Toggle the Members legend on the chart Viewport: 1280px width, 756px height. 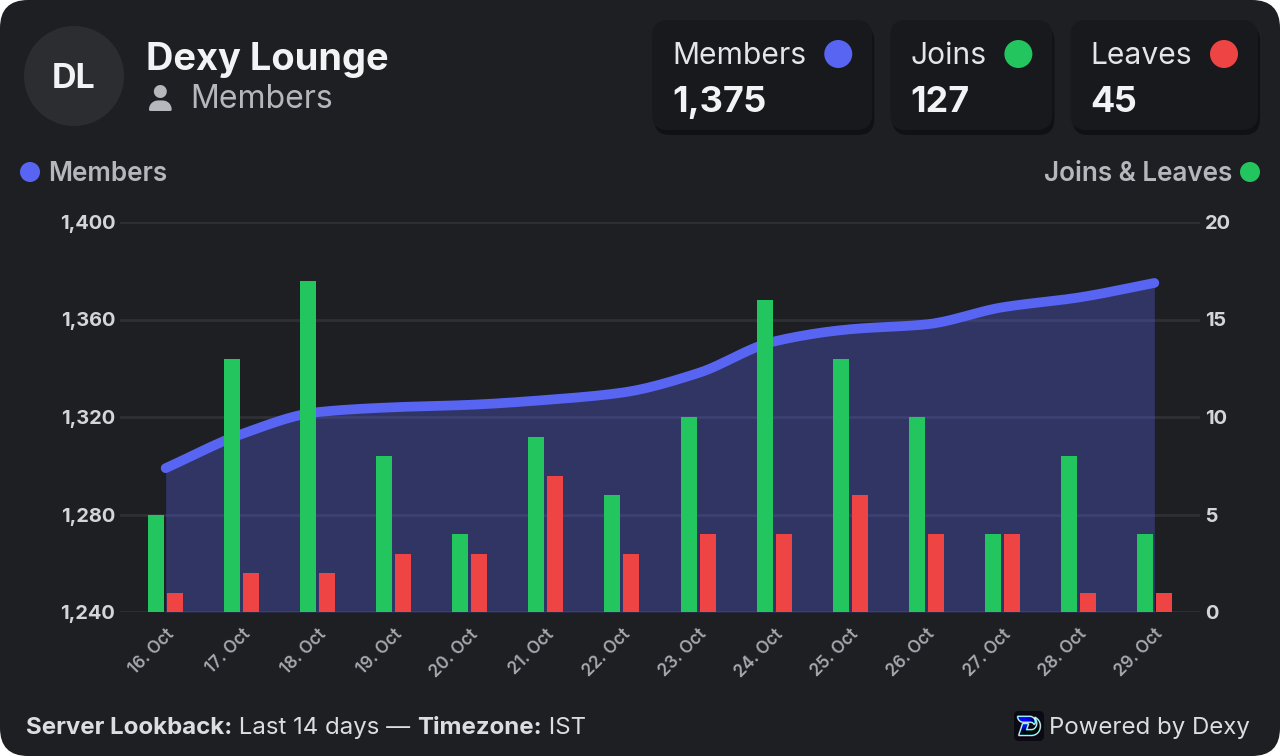[93, 172]
